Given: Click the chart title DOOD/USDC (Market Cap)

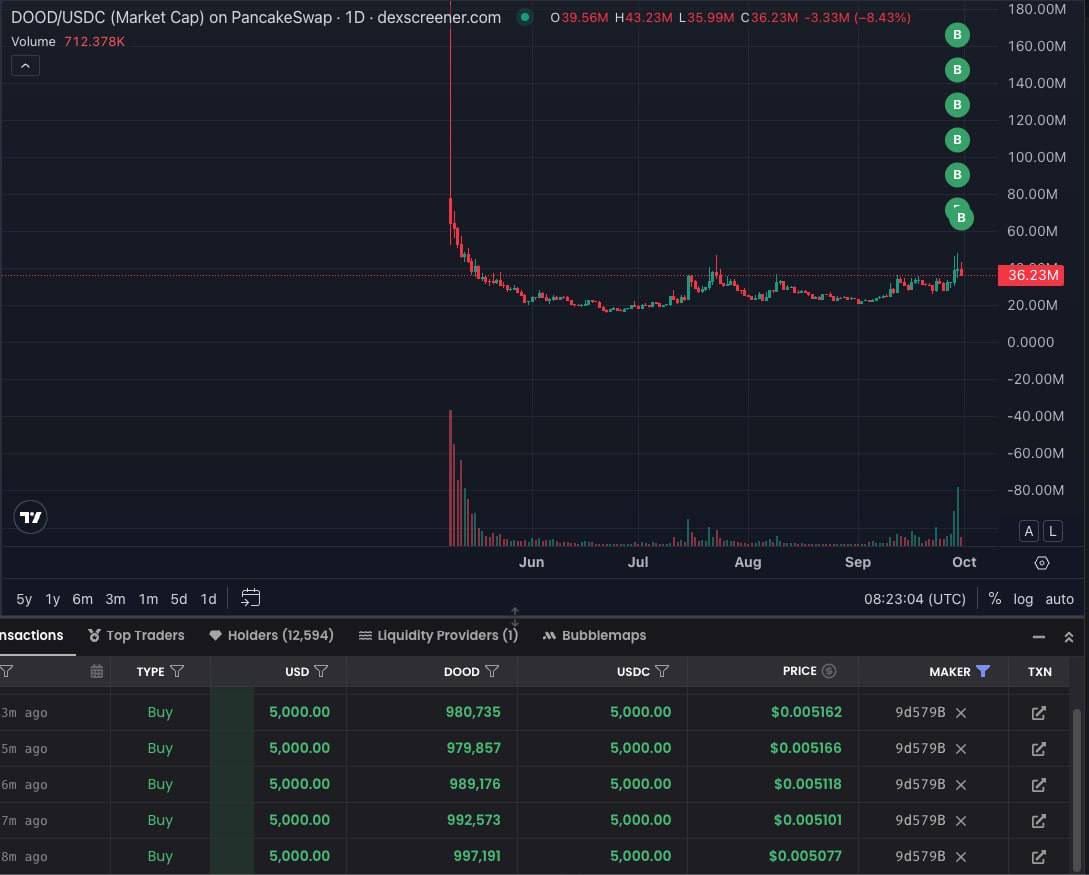Looking at the screenshot, I should point(108,17).
